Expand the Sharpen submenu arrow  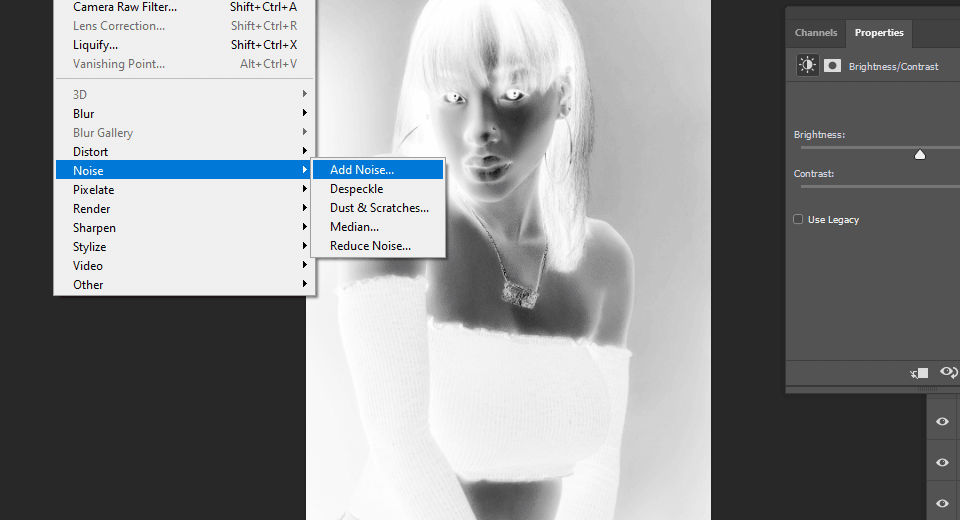tap(304, 227)
